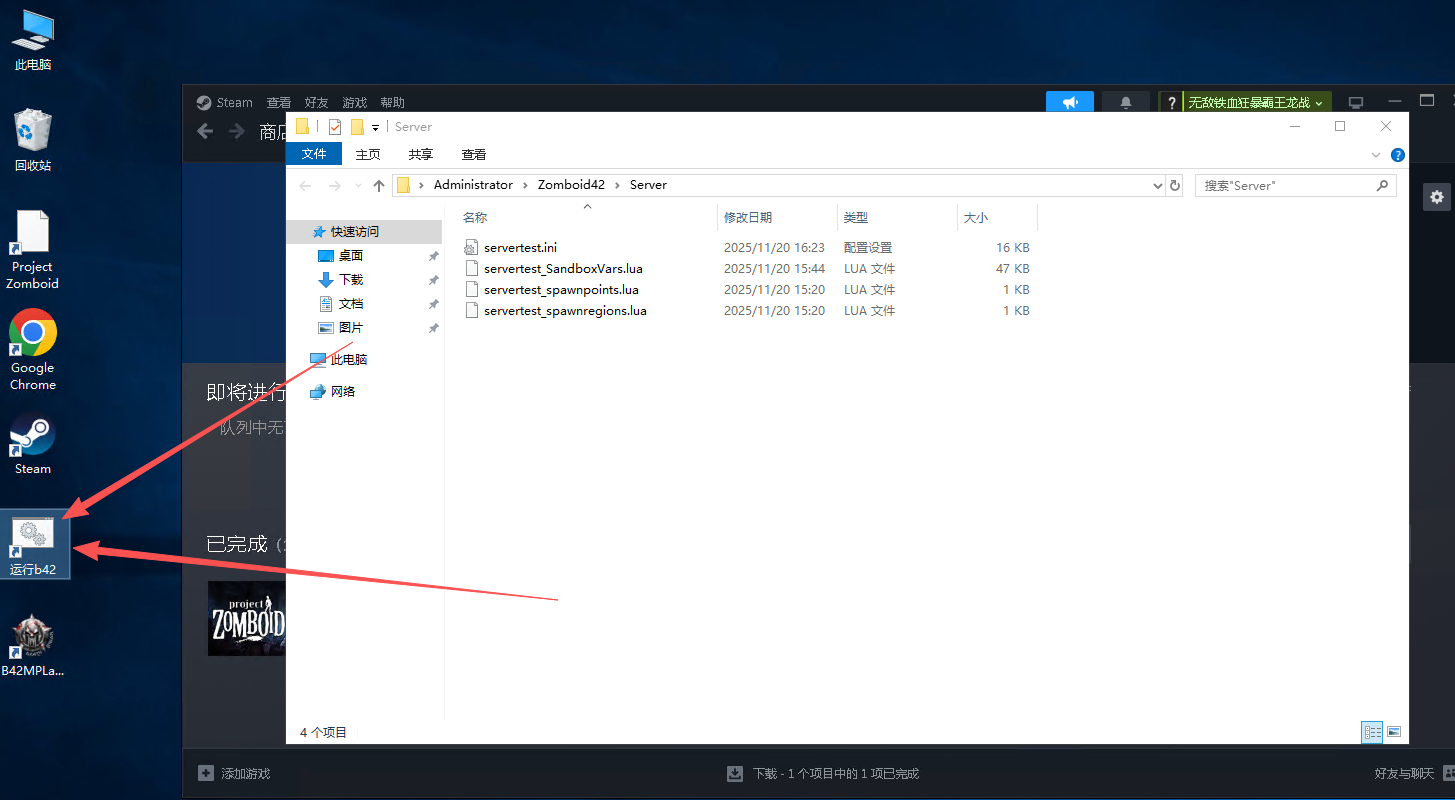Click the Steam settings gear icon
The height and width of the screenshot is (800, 1455).
tap(1436, 197)
